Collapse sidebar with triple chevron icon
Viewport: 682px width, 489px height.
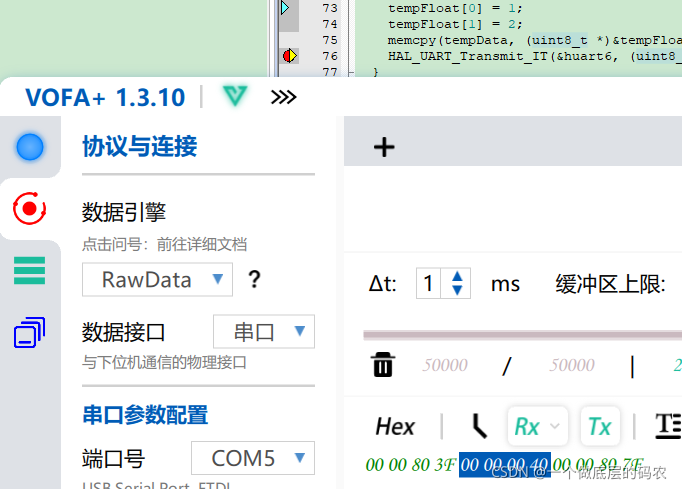284,97
